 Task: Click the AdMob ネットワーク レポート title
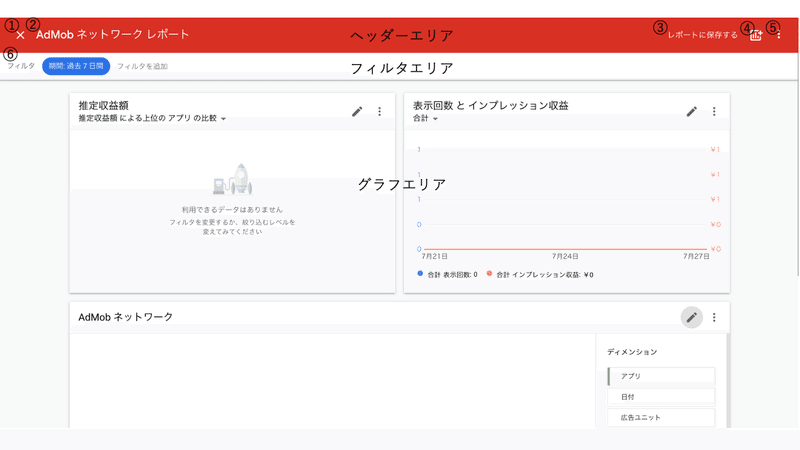(x=112, y=34)
